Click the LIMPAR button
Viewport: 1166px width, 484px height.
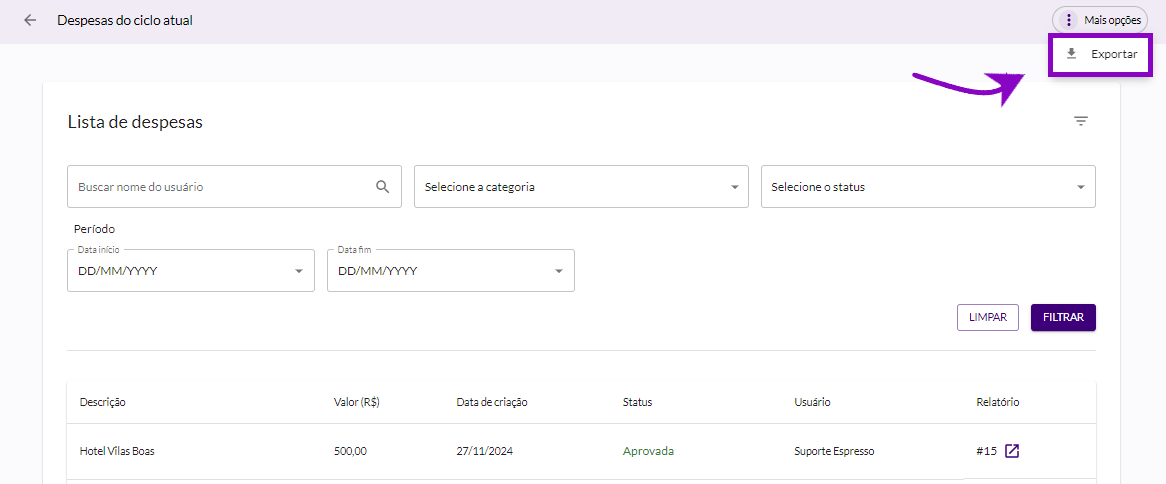click(x=988, y=317)
